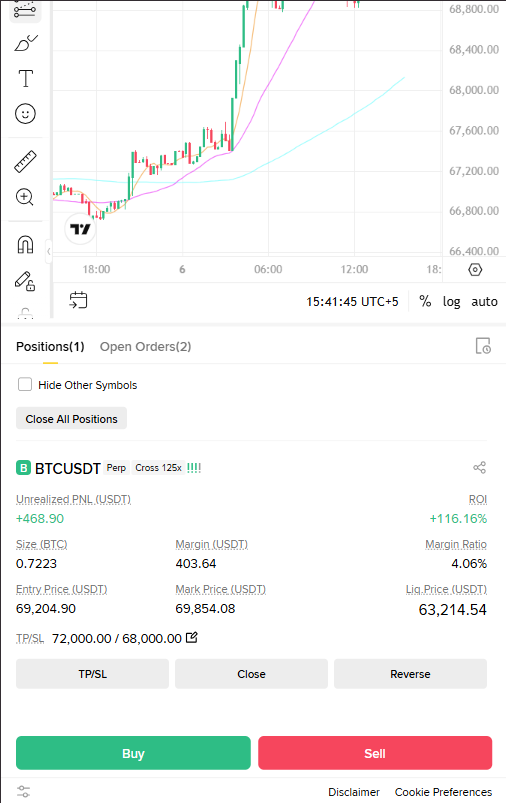
Task: Click the red Sell button
Action: pos(375,753)
